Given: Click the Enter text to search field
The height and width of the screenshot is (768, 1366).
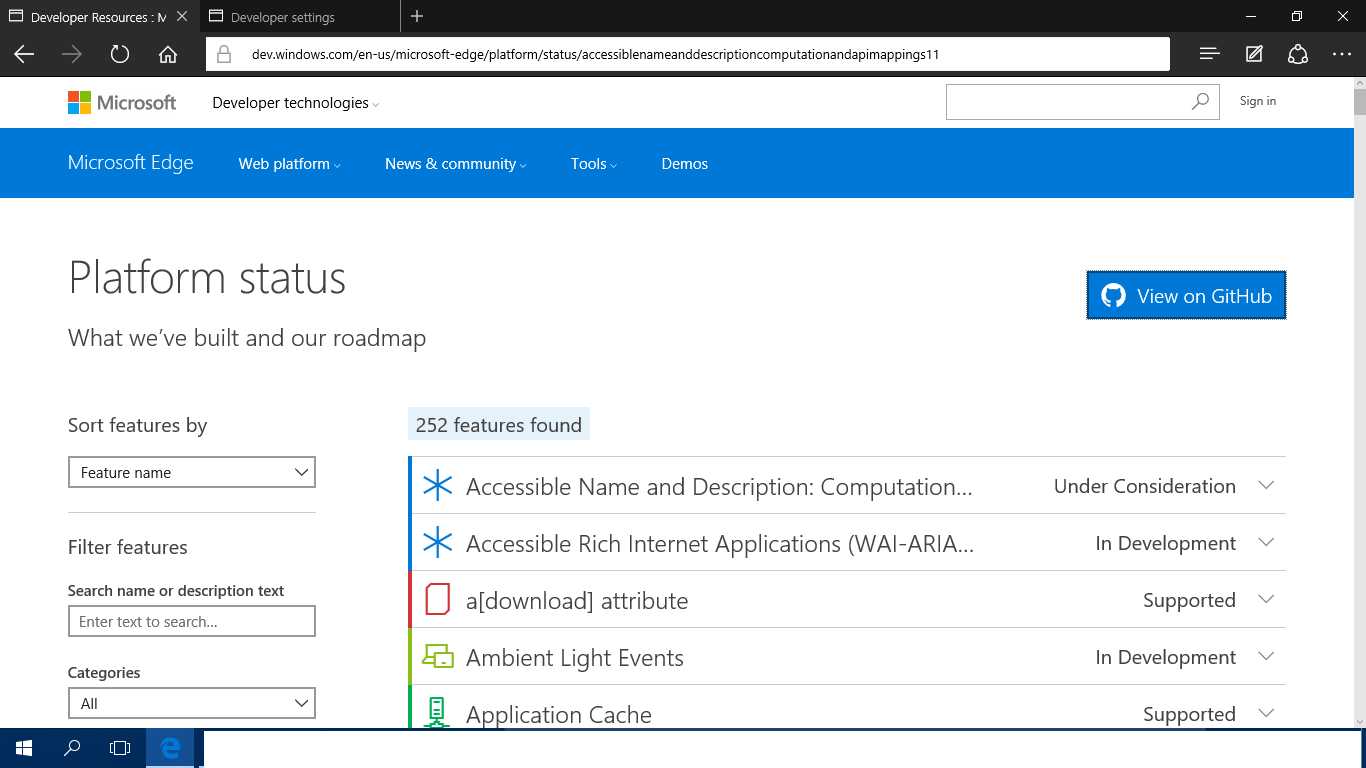Looking at the screenshot, I should click(192, 621).
